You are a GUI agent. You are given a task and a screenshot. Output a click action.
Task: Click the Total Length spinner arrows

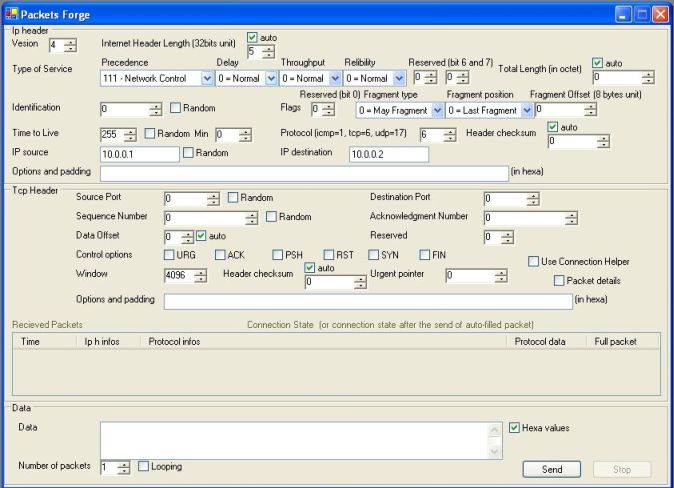click(648, 78)
